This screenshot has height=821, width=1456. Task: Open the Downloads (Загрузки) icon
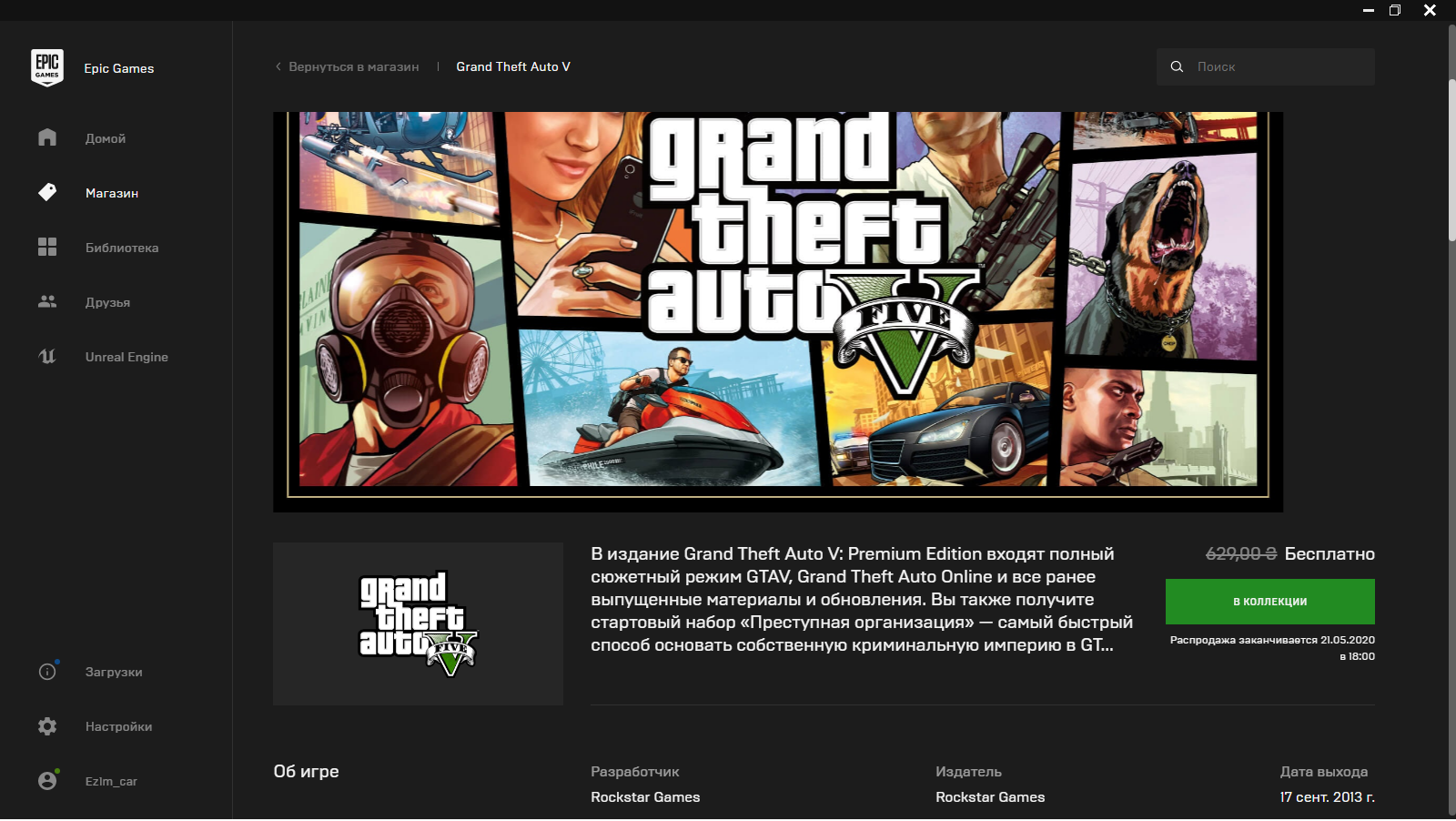47,672
